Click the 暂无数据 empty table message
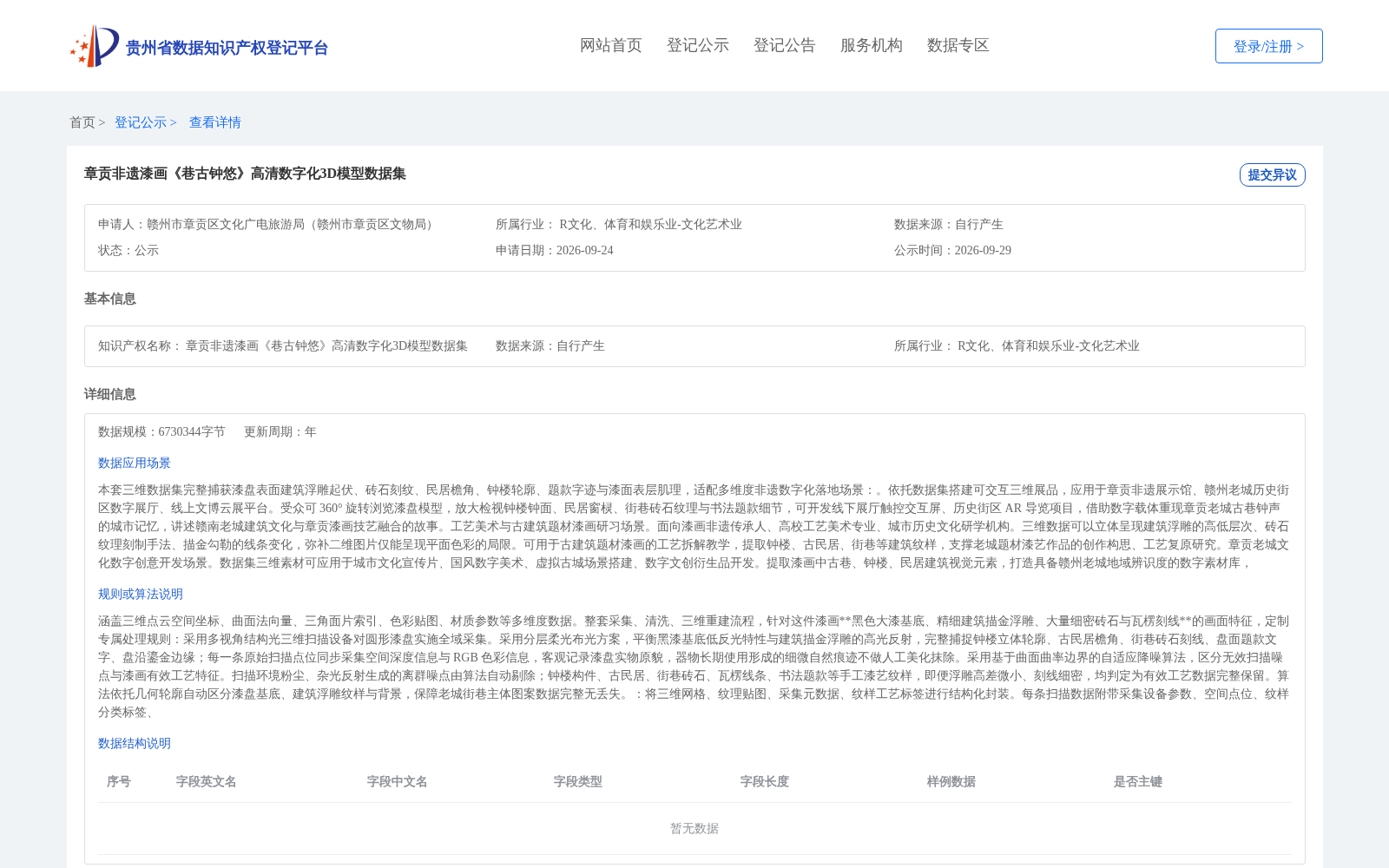The image size is (1389, 868). click(x=694, y=828)
